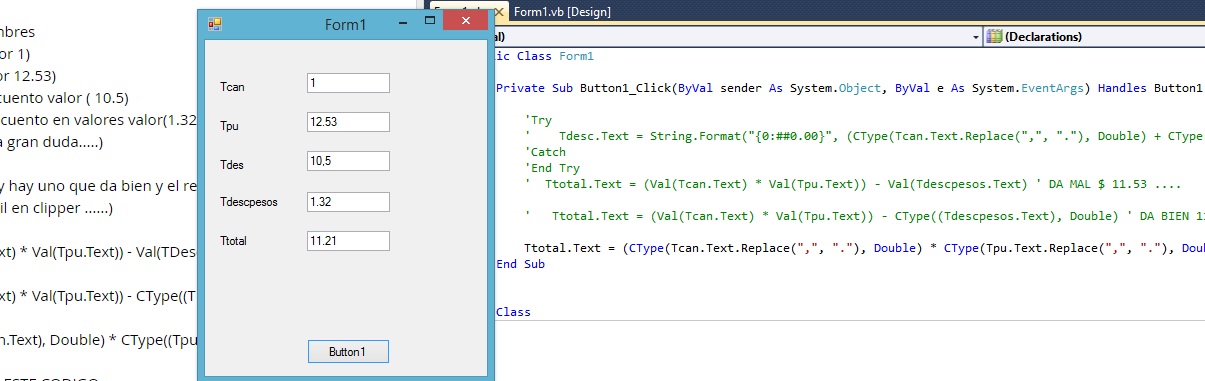This screenshot has height=381, width=1205.
Task: Click the background text 'cuento valor ( 10.5)'
Action: point(64,98)
